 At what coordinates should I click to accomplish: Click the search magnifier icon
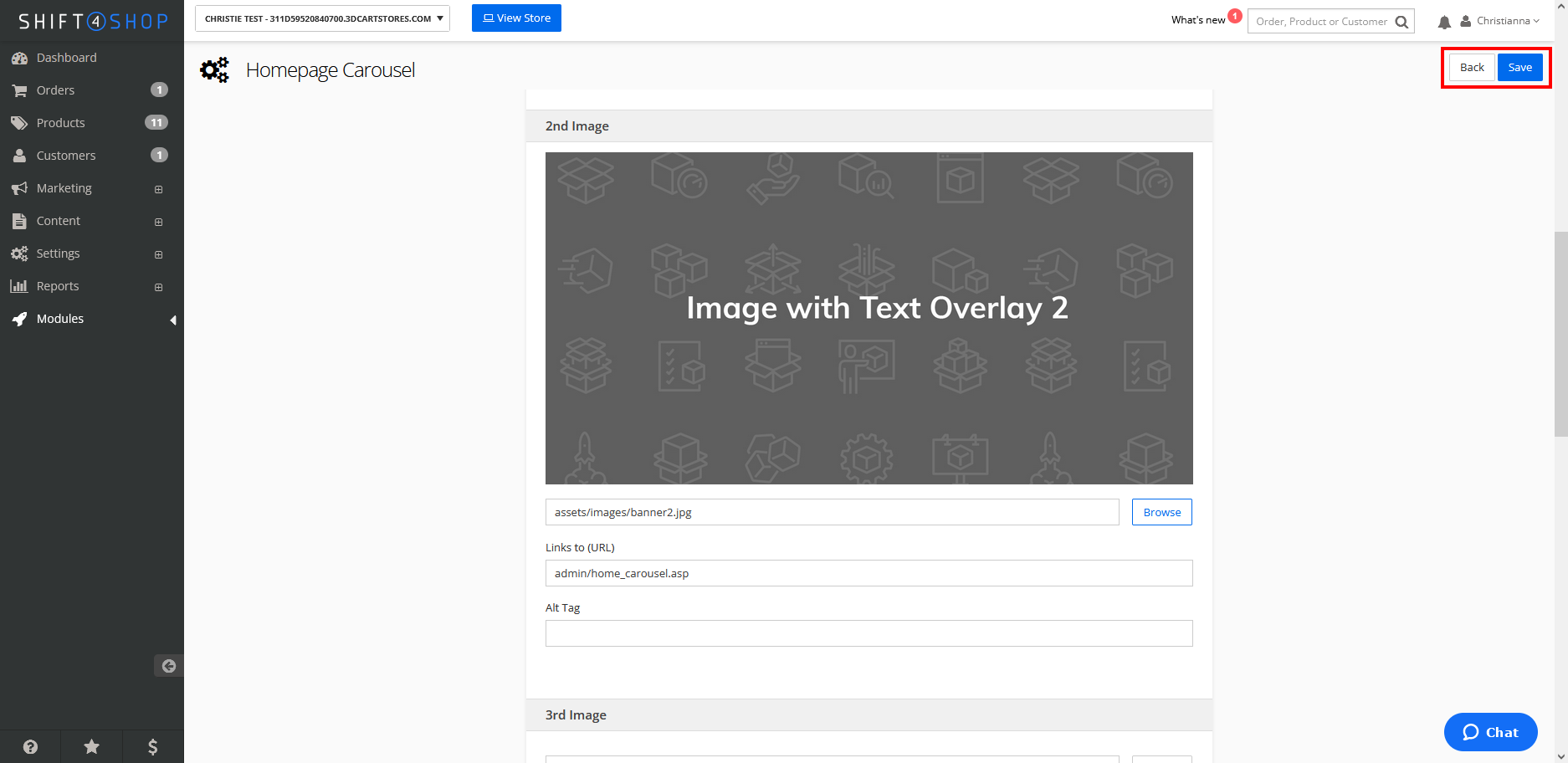tap(1401, 22)
